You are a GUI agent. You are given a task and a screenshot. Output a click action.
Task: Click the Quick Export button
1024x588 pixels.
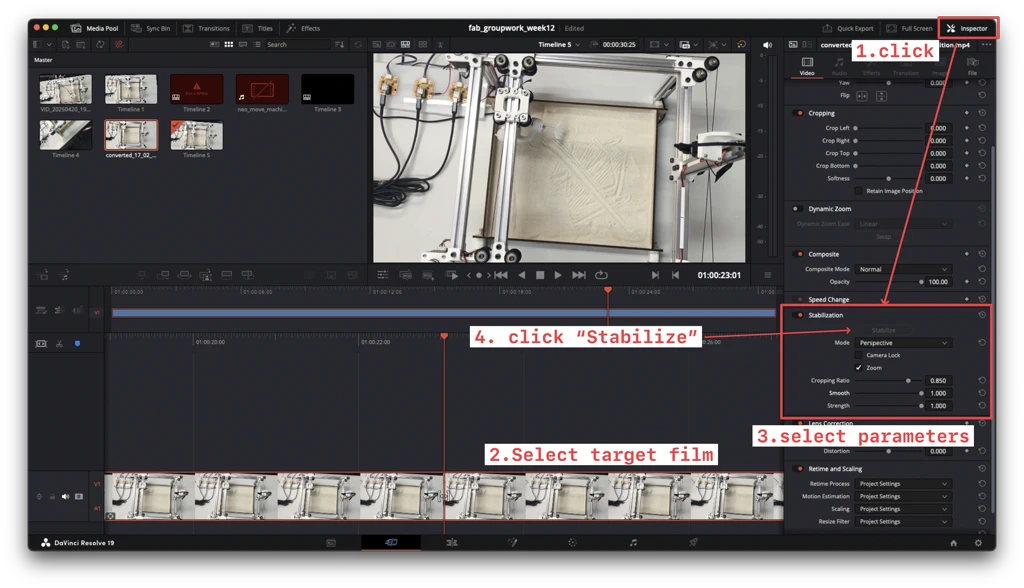[848, 28]
